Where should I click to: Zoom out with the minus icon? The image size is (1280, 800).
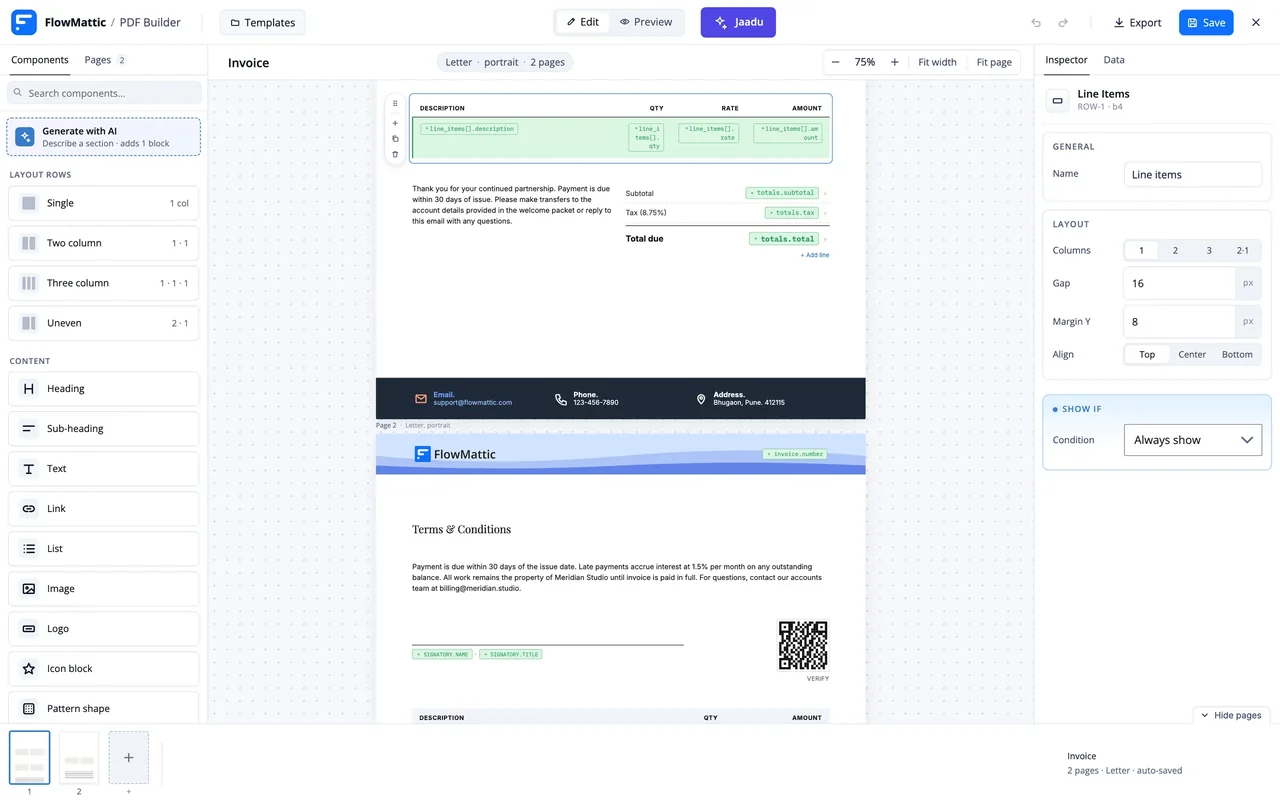[836, 62]
